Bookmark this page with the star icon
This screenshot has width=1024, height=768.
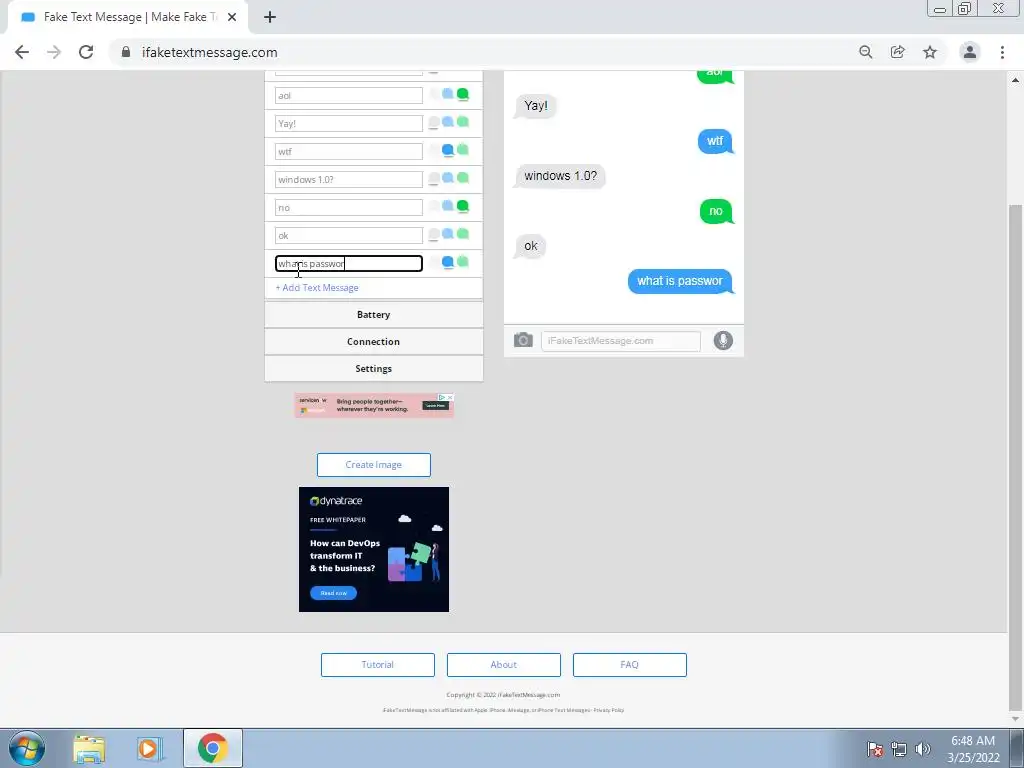(930, 52)
